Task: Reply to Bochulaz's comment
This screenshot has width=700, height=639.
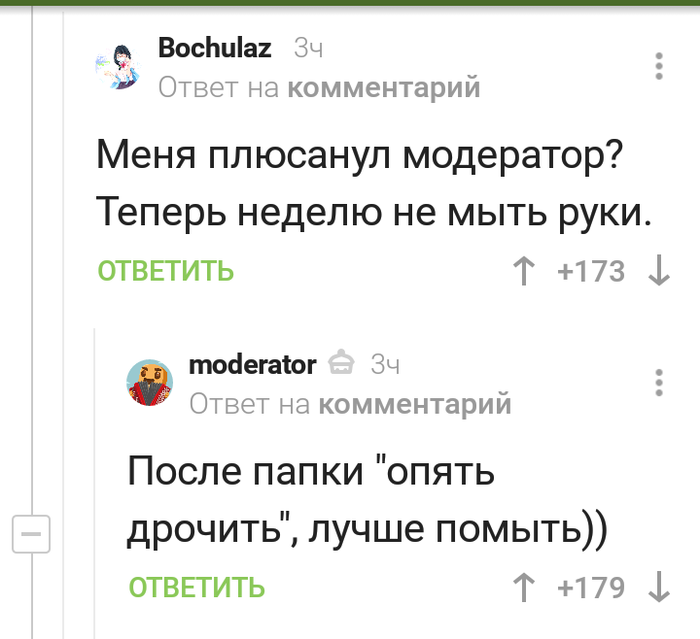Action: [x=166, y=270]
